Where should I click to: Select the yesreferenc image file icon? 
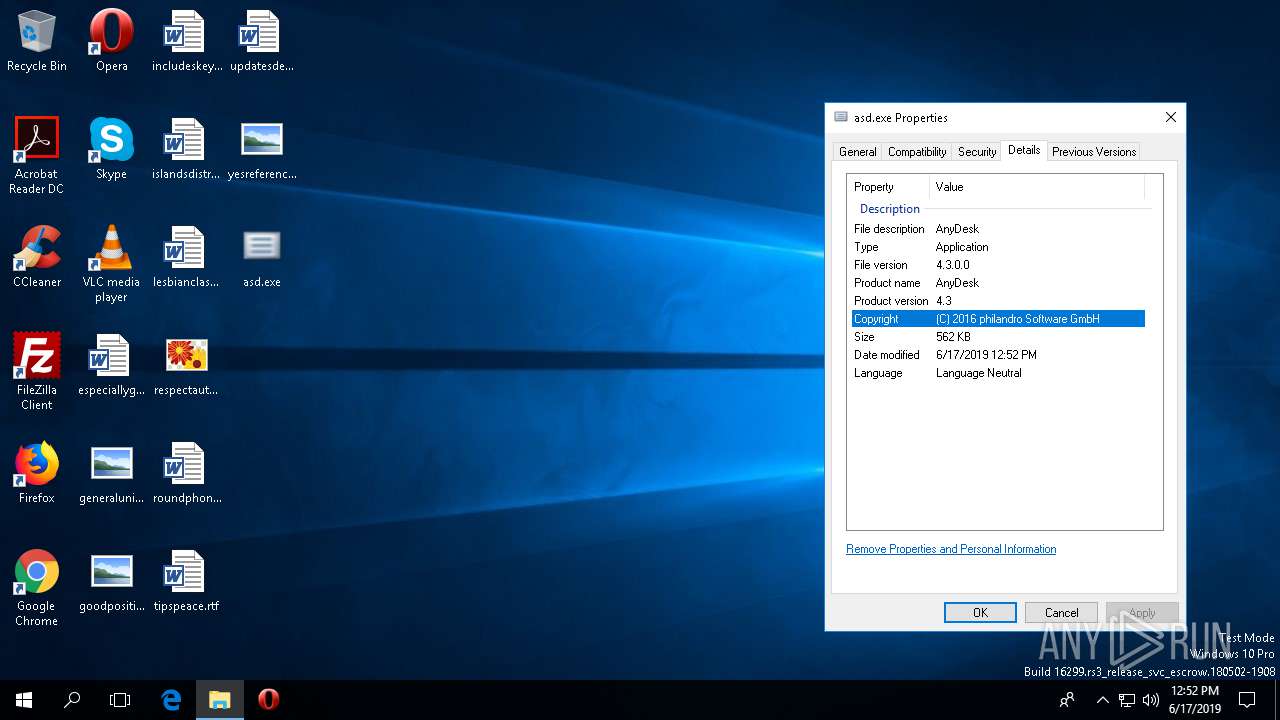pos(261,148)
